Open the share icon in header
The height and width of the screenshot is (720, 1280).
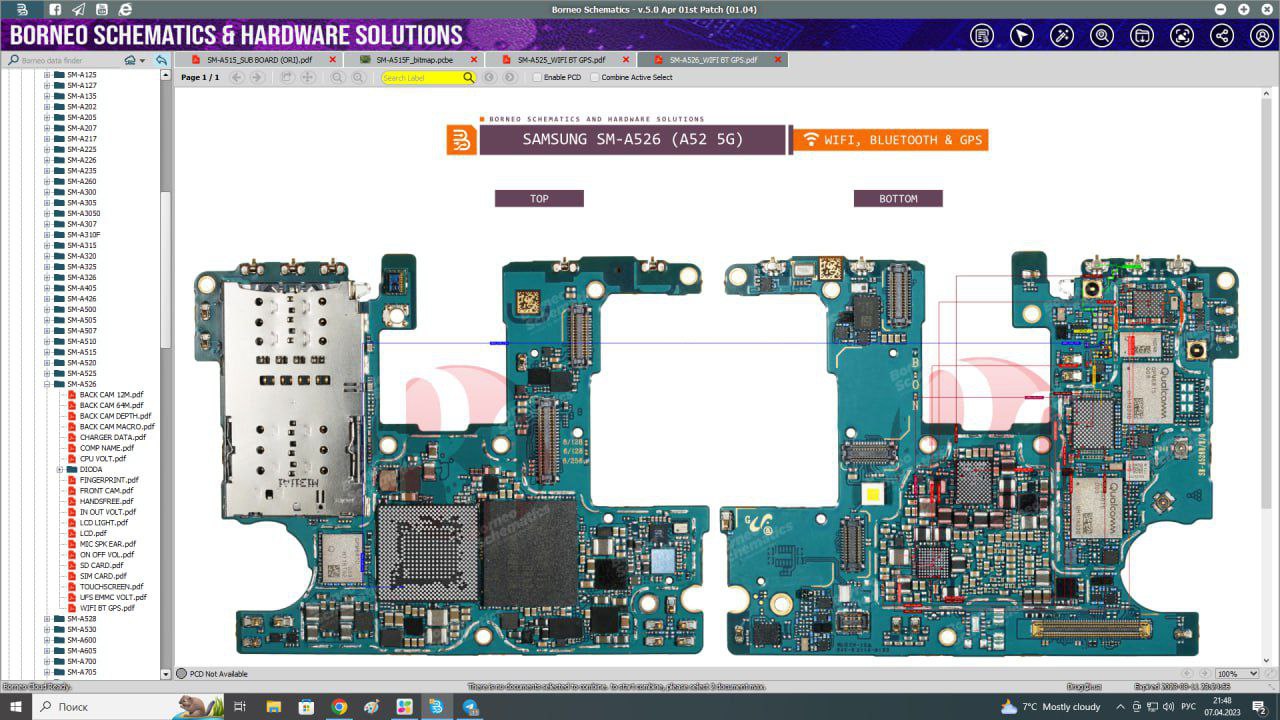pyautogui.click(x=1222, y=36)
